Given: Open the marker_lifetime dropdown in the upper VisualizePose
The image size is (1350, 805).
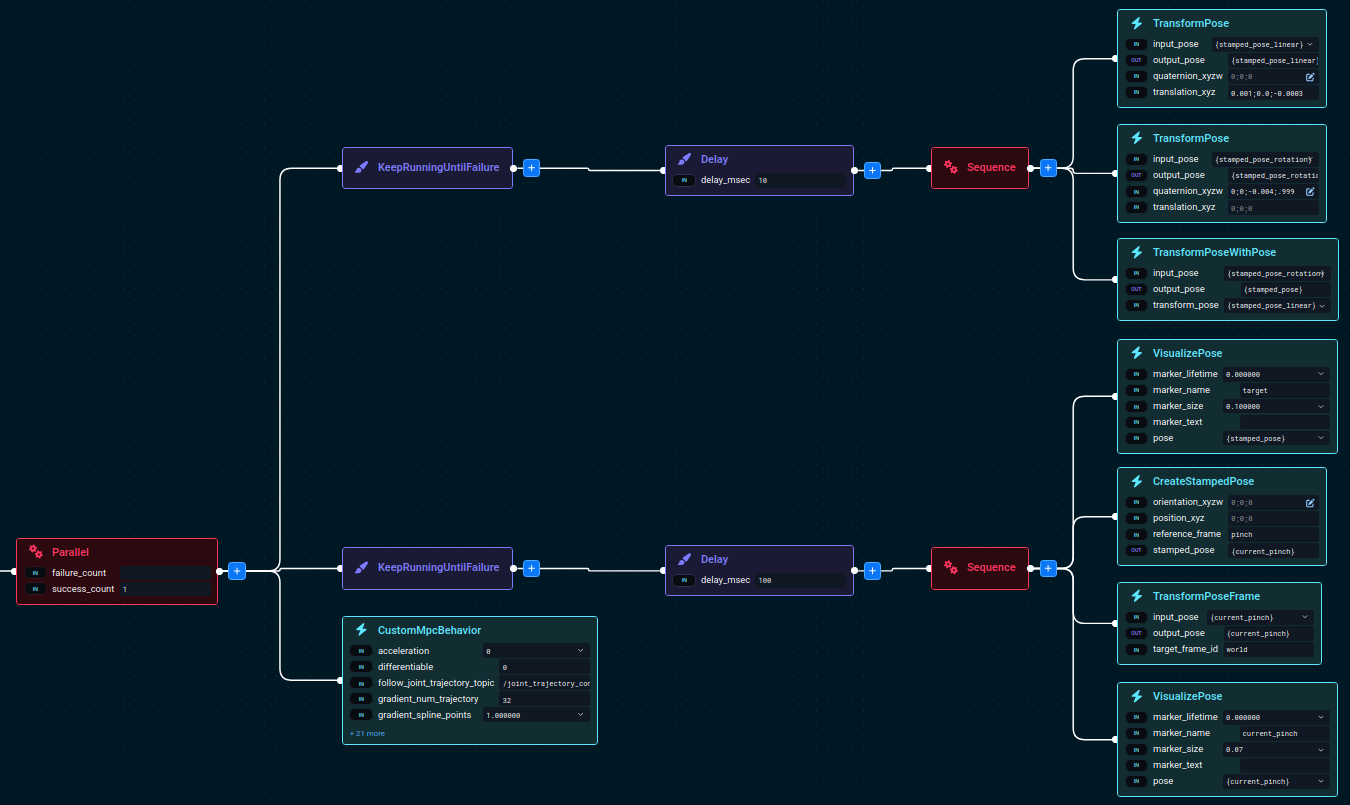Looking at the screenshot, I should click(x=1318, y=373).
